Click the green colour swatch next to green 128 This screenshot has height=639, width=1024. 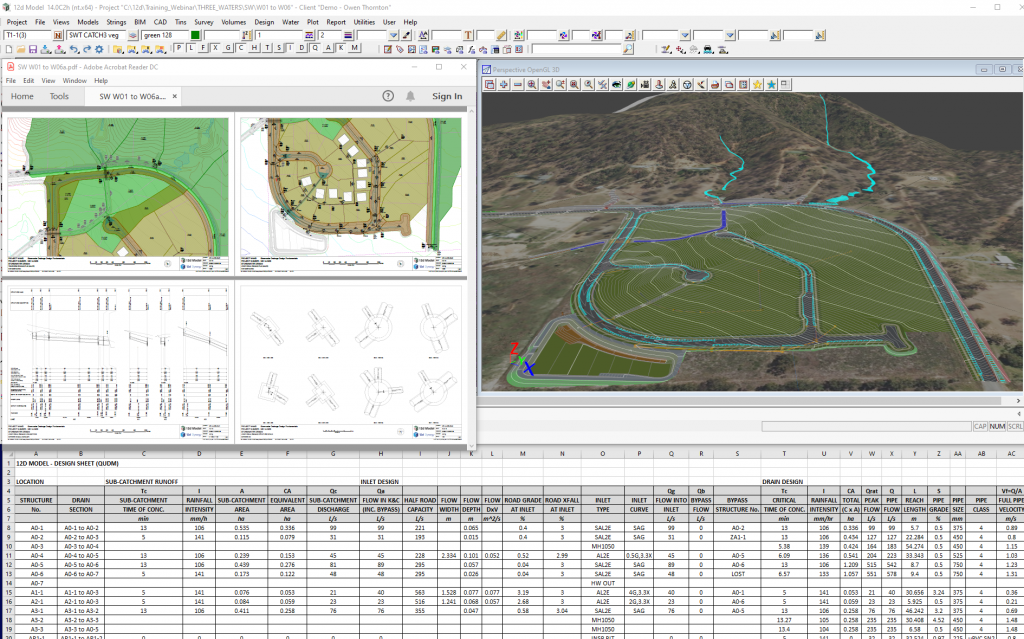[x=194, y=33]
